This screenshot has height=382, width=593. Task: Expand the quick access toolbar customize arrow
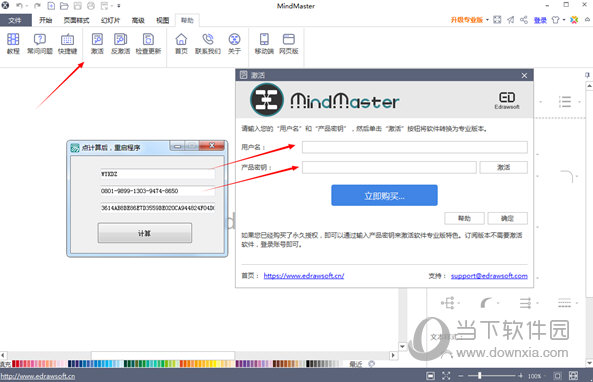tap(119, 6)
